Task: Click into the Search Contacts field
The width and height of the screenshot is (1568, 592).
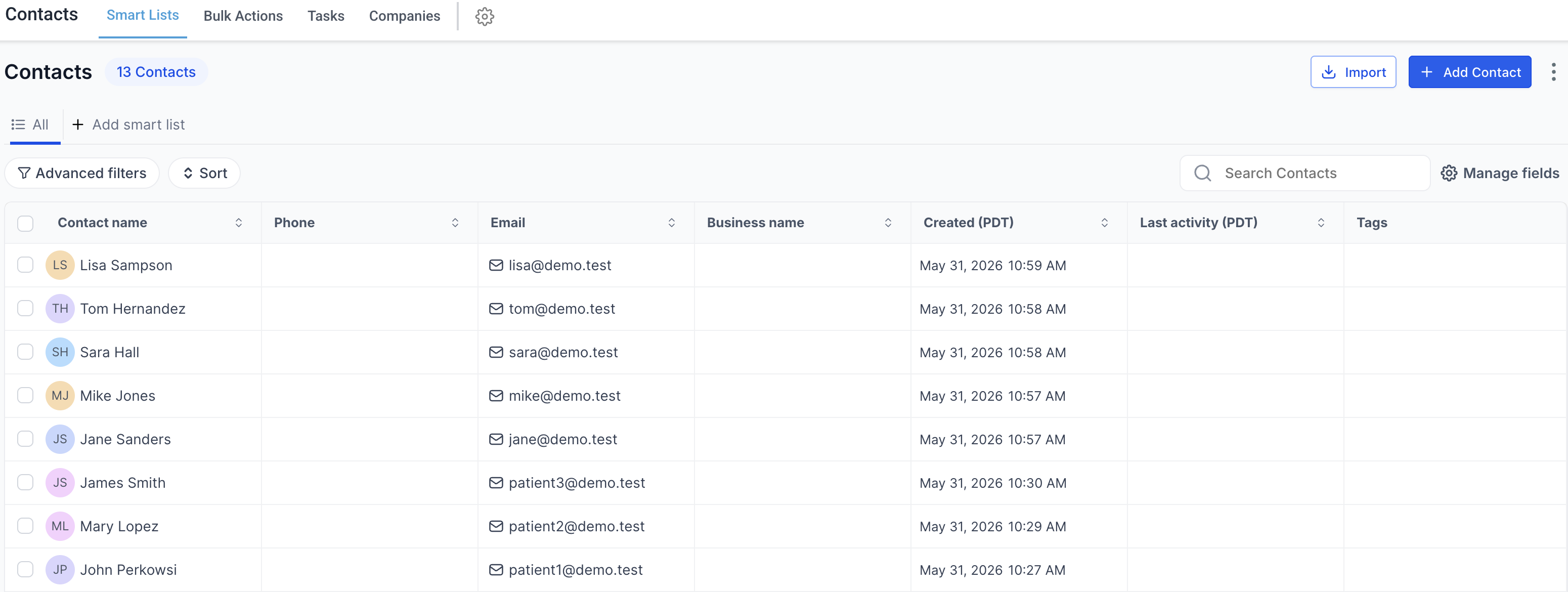Action: (x=1305, y=173)
